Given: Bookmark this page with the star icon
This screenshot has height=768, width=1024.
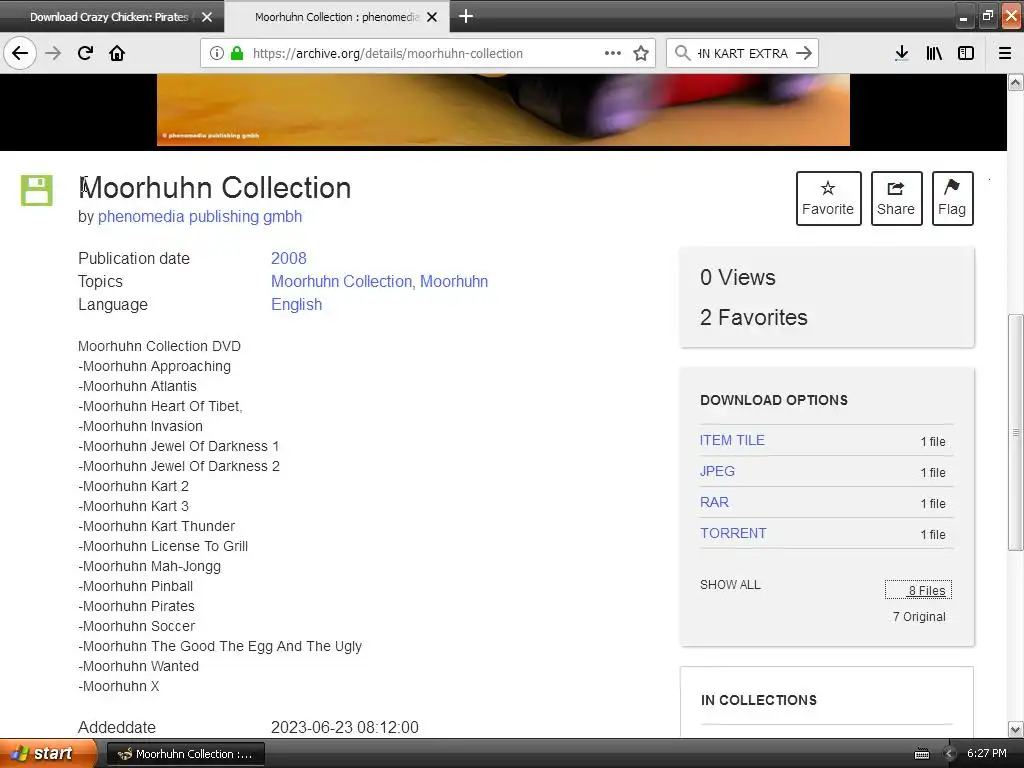Looking at the screenshot, I should point(641,53).
